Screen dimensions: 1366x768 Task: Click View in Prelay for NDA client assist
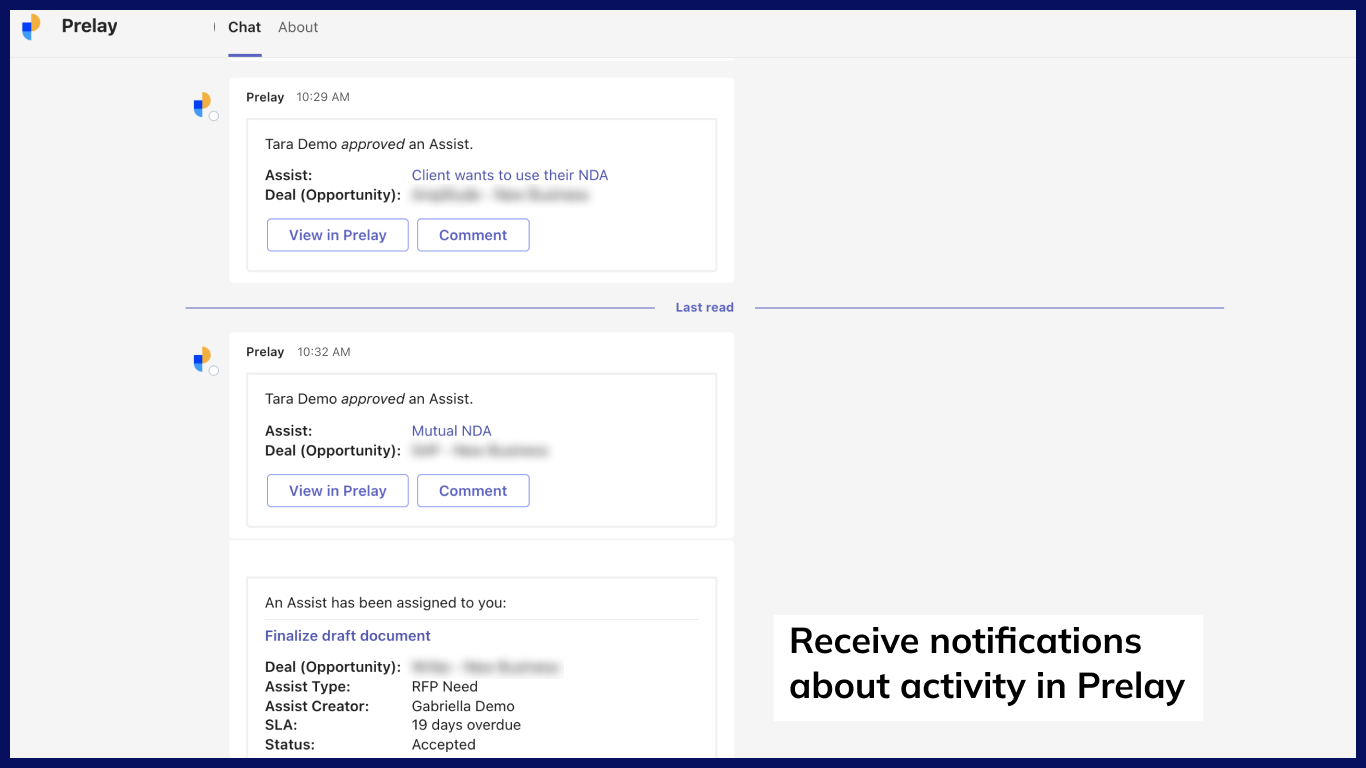click(337, 235)
